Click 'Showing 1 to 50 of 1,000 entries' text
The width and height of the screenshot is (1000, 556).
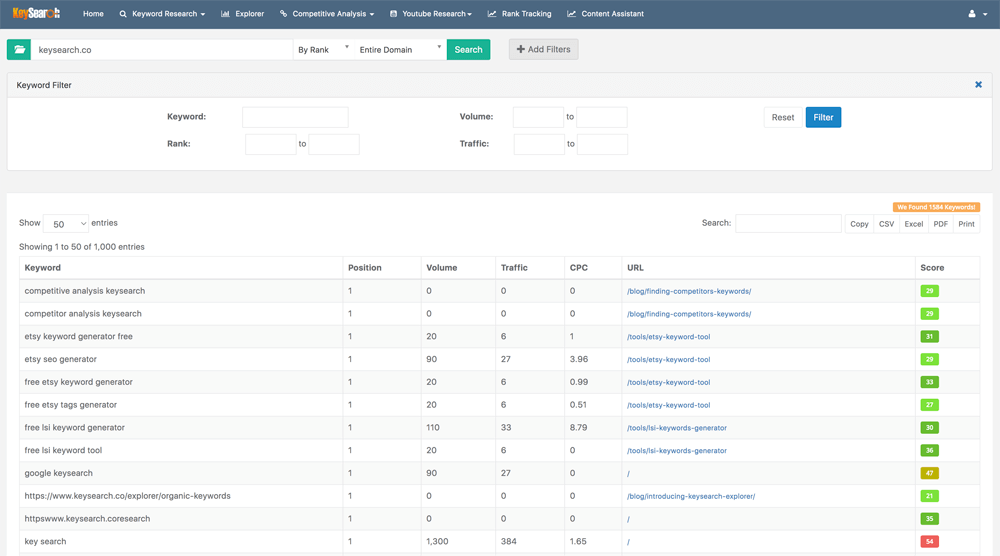coord(82,247)
